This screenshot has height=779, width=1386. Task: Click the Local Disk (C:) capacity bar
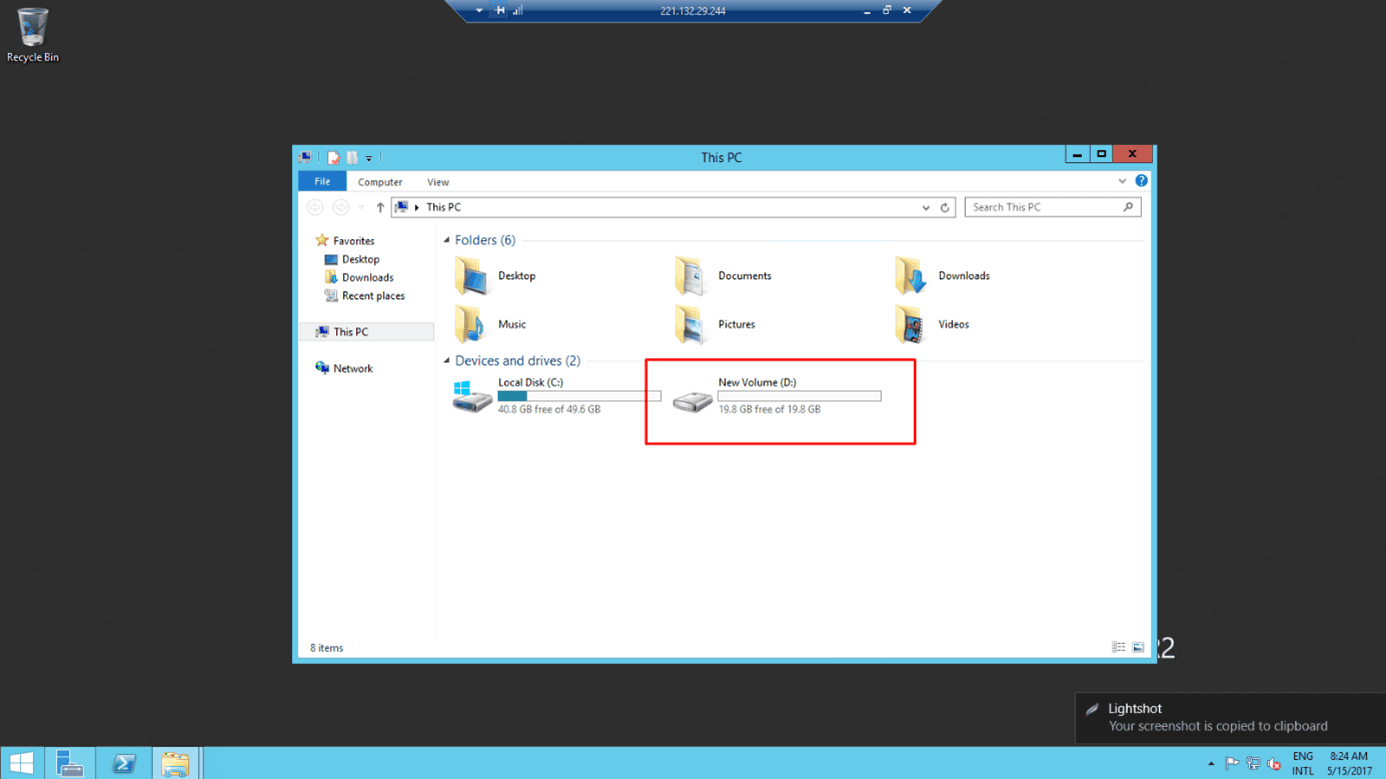pos(579,396)
